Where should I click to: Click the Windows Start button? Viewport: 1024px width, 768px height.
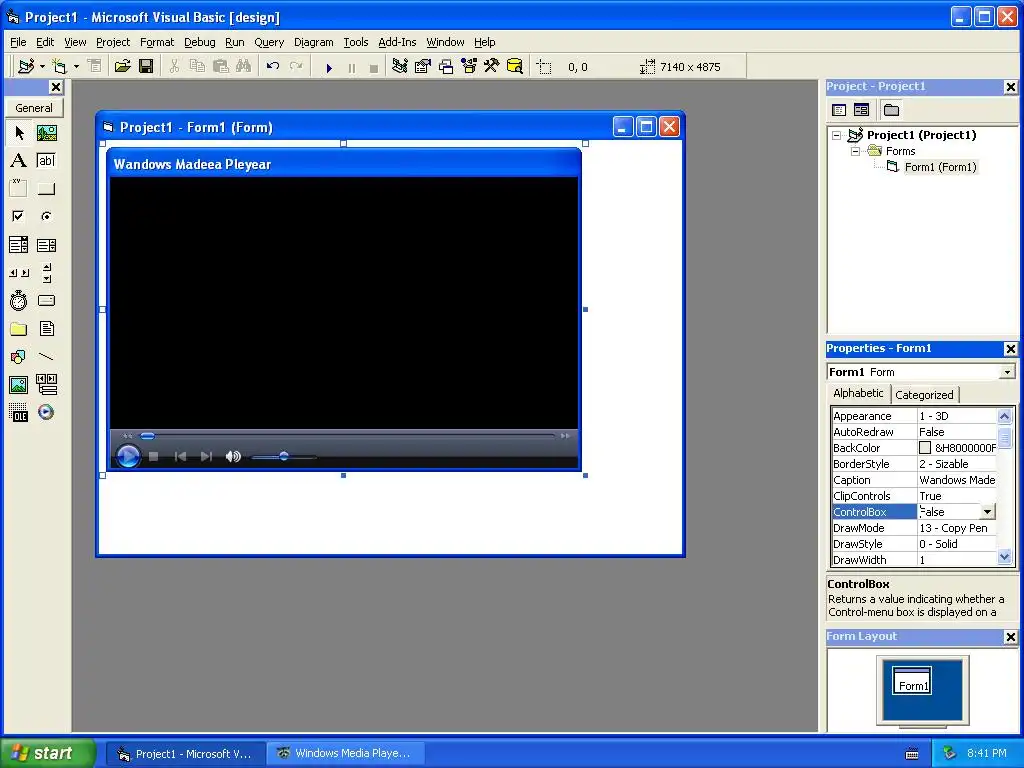point(47,753)
